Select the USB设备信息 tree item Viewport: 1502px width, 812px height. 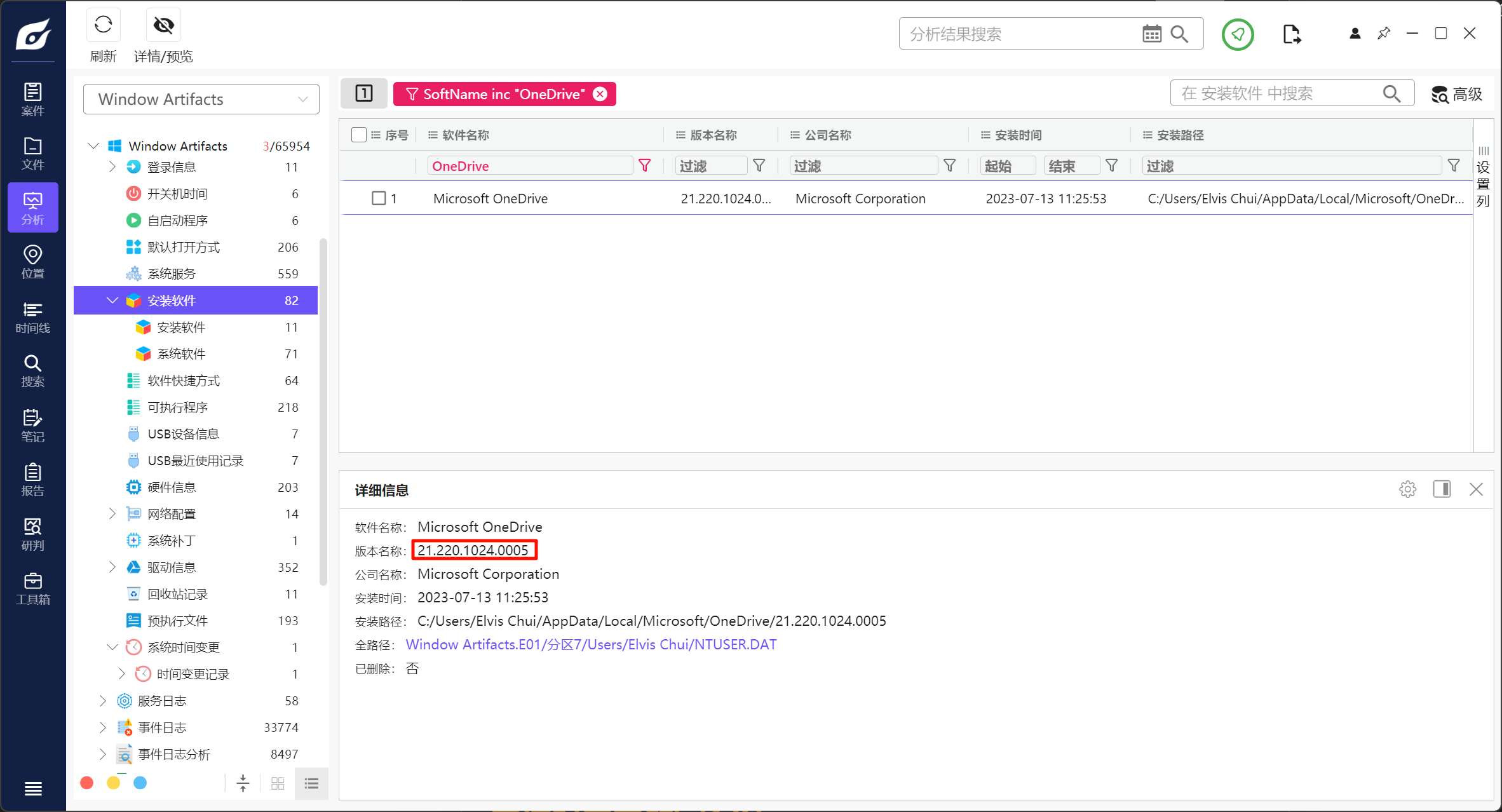(x=183, y=434)
